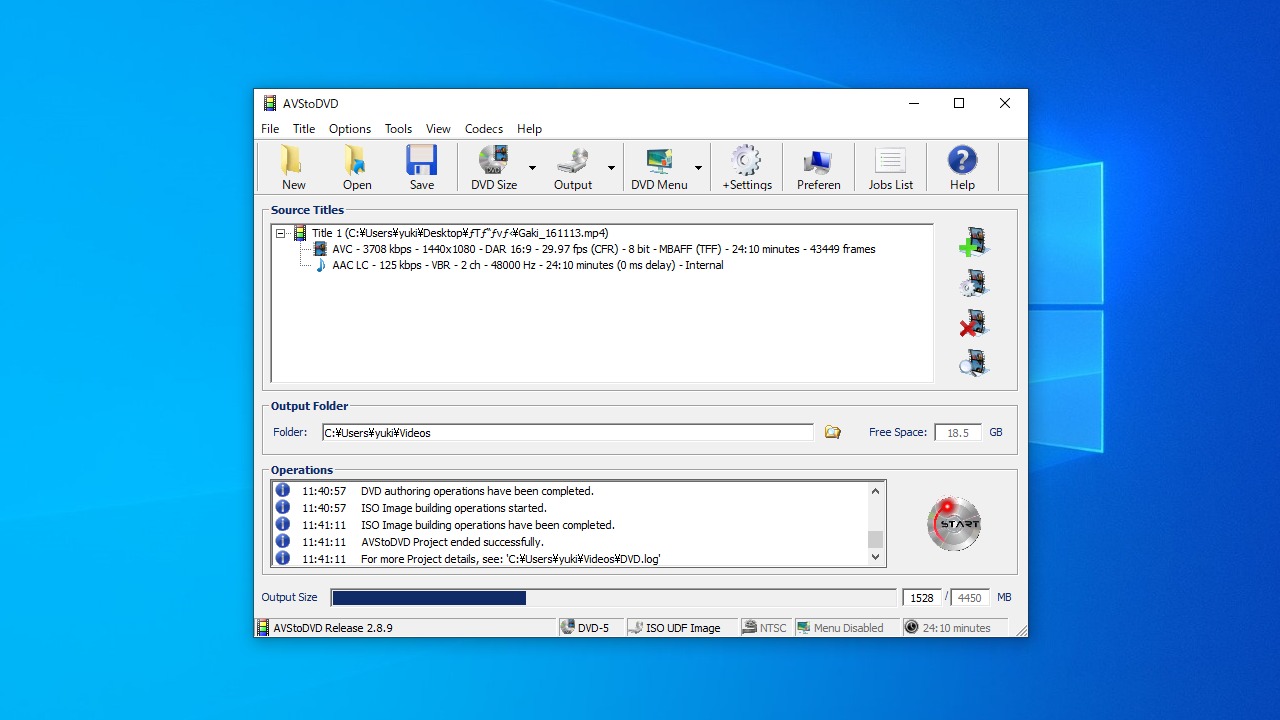Select 'ISO Image building operations have been completed.' line
Viewport: 1280px width, 720px height.
[488, 525]
